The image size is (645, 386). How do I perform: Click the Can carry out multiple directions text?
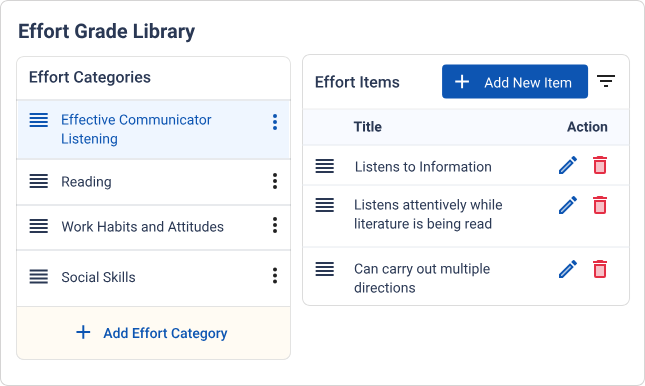(x=422, y=278)
